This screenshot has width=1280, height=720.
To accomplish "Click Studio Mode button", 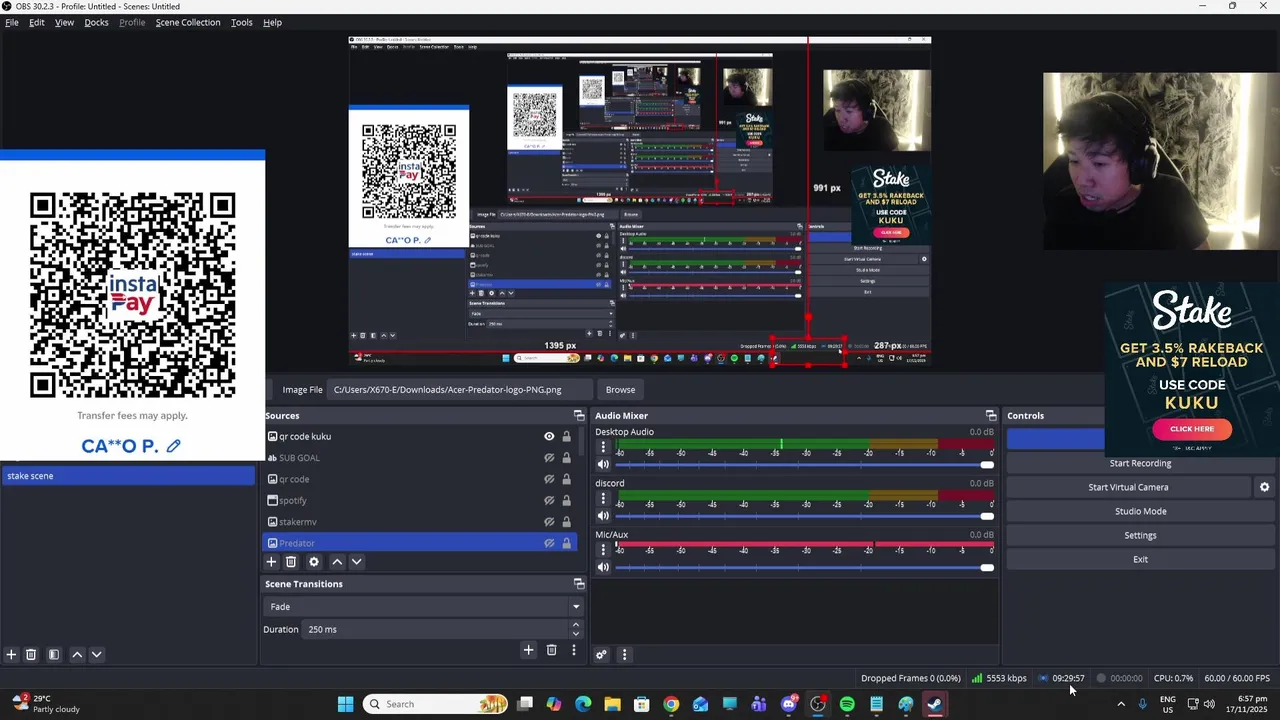I will [1140, 511].
